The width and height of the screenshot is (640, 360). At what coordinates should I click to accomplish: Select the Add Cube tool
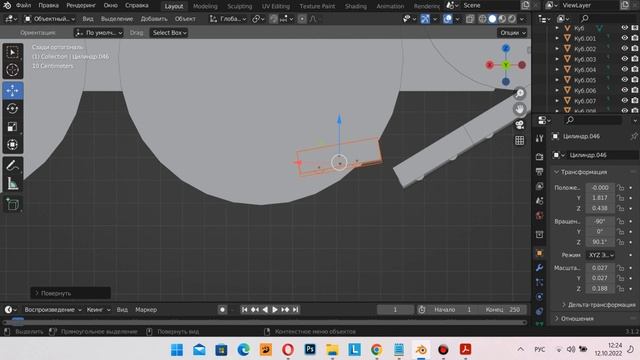point(13,204)
